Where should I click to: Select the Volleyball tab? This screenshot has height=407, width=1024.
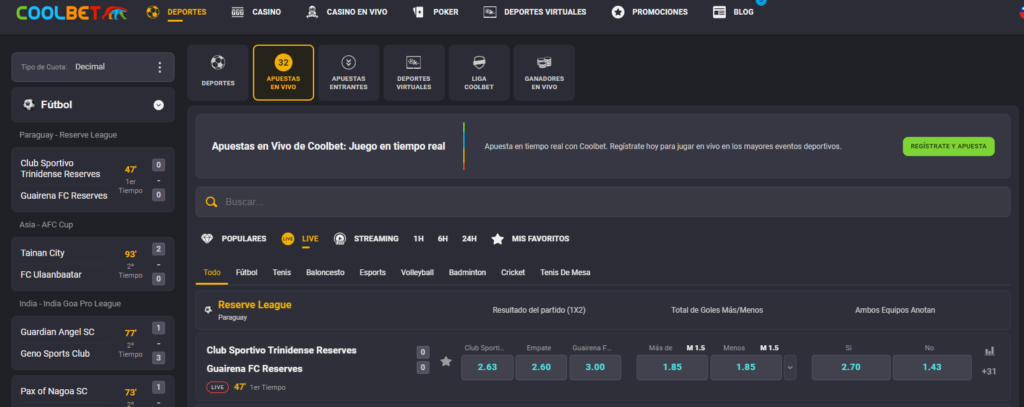(417, 272)
